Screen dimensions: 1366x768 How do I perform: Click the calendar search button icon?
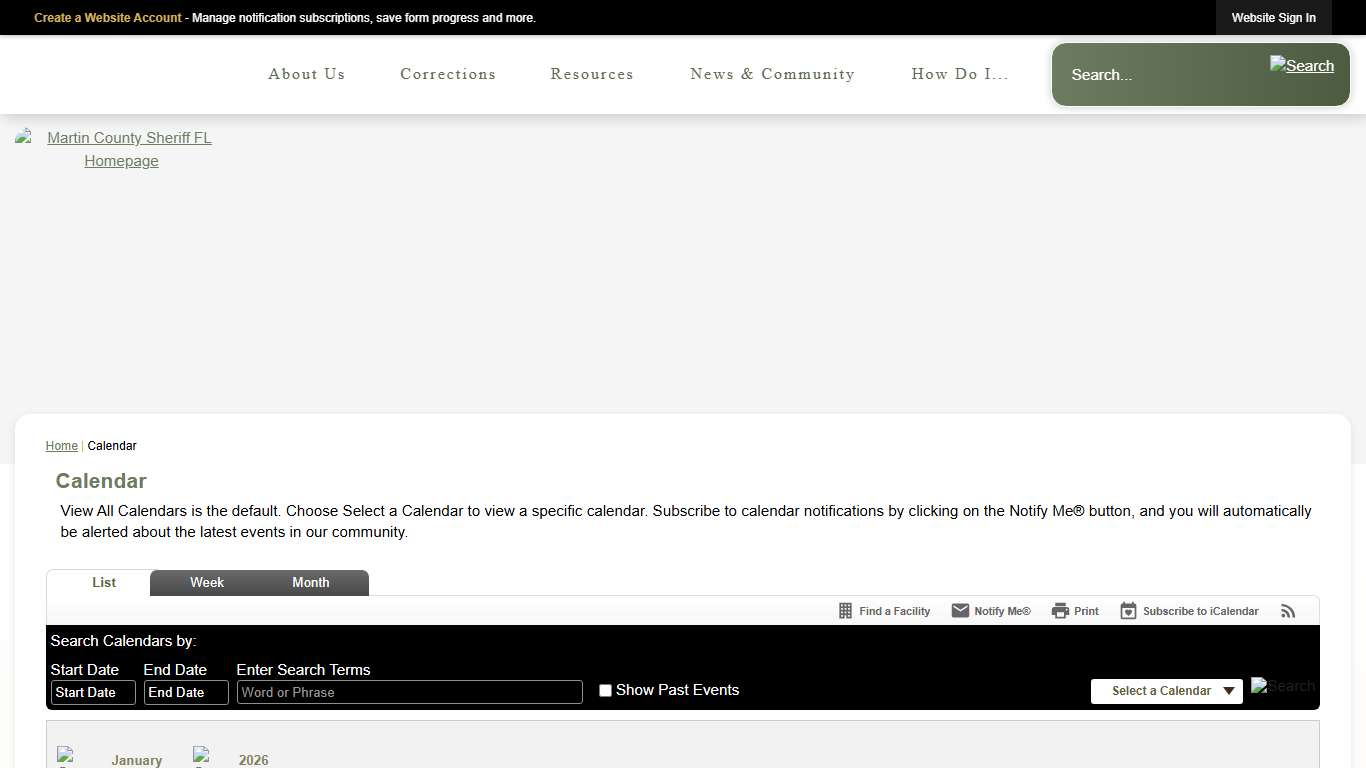tap(1282, 687)
